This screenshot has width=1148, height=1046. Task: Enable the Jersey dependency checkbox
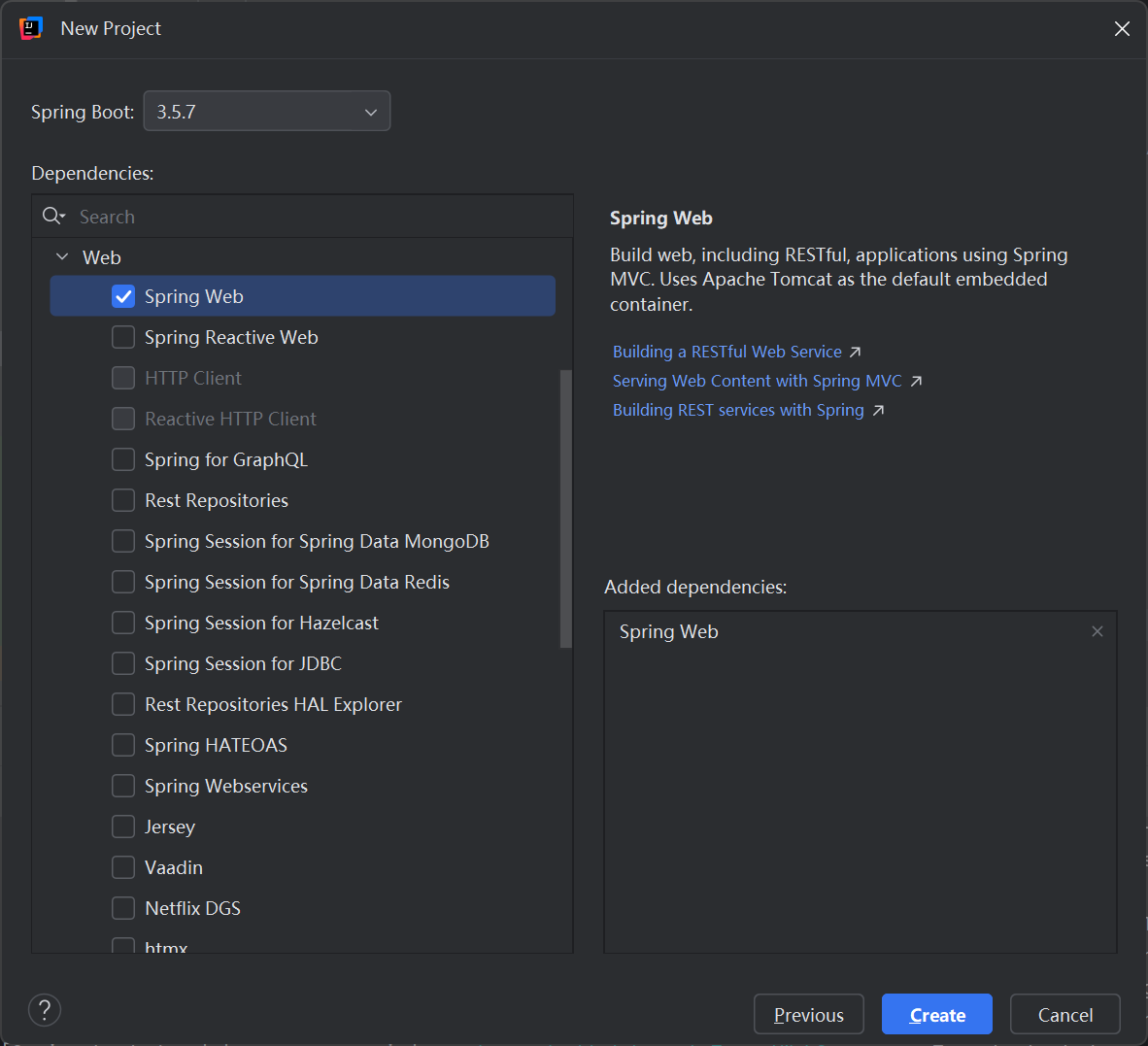tap(123, 827)
